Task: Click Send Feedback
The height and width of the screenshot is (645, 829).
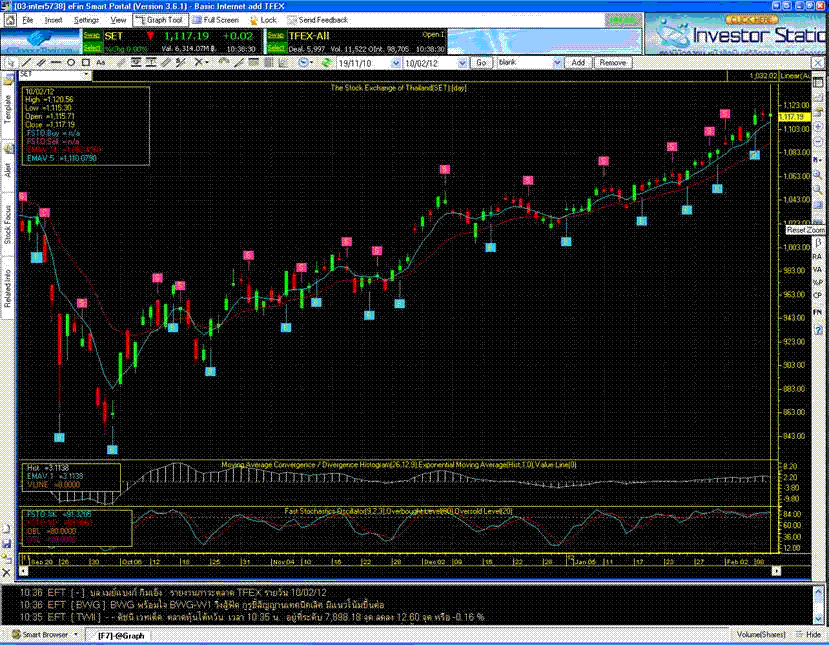Action: click(x=318, y=20)
